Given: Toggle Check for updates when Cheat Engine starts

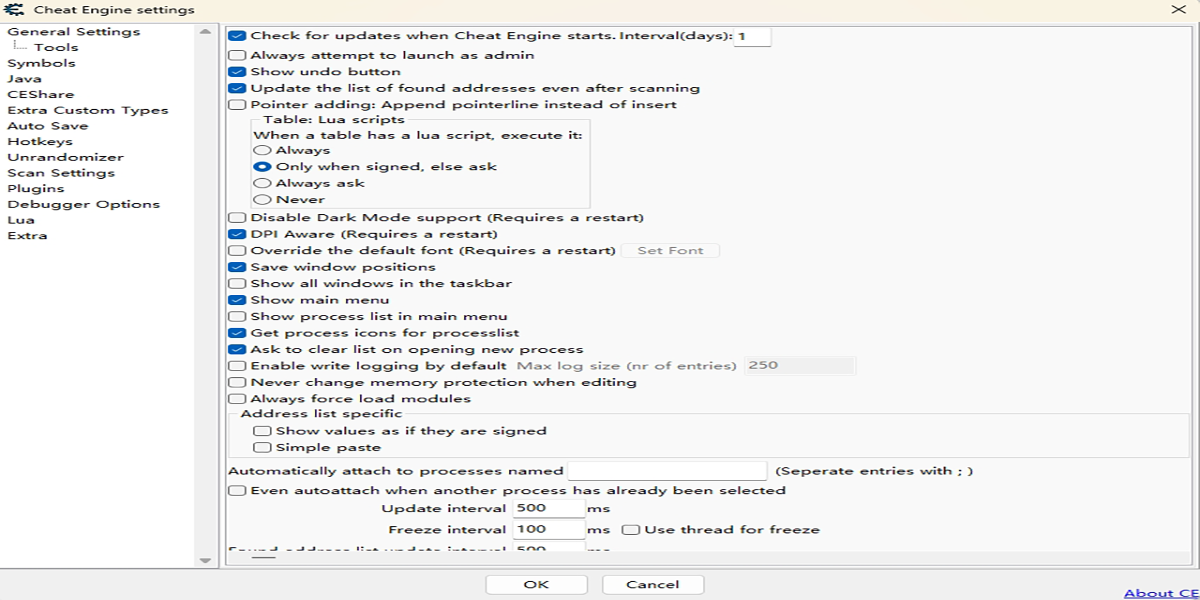Looking at the screenshot, I should [x=237, y=36].
